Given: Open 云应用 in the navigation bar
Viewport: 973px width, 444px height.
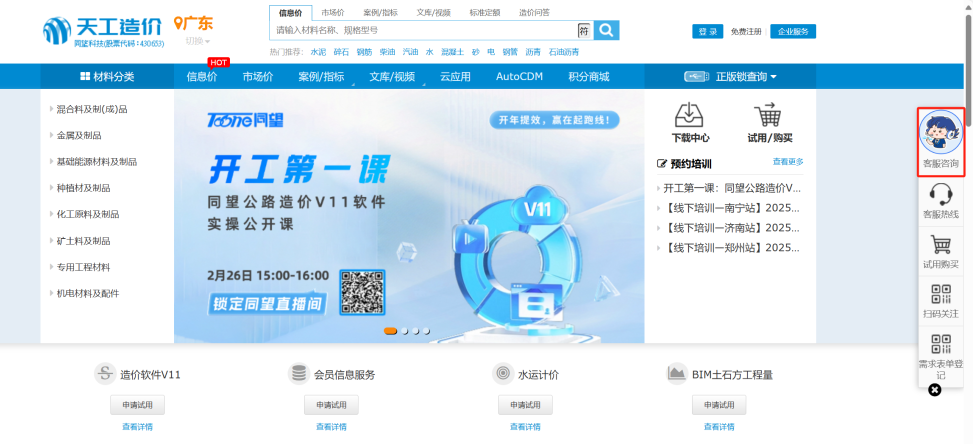Looking at the screenshot, I should [455, 77].
